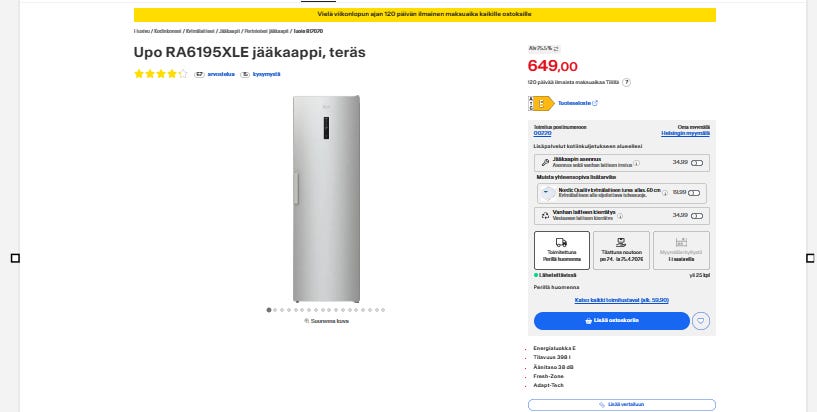Click the postal code 00270 link
Viewport: 817px width, 412px height.
[542, 133]
